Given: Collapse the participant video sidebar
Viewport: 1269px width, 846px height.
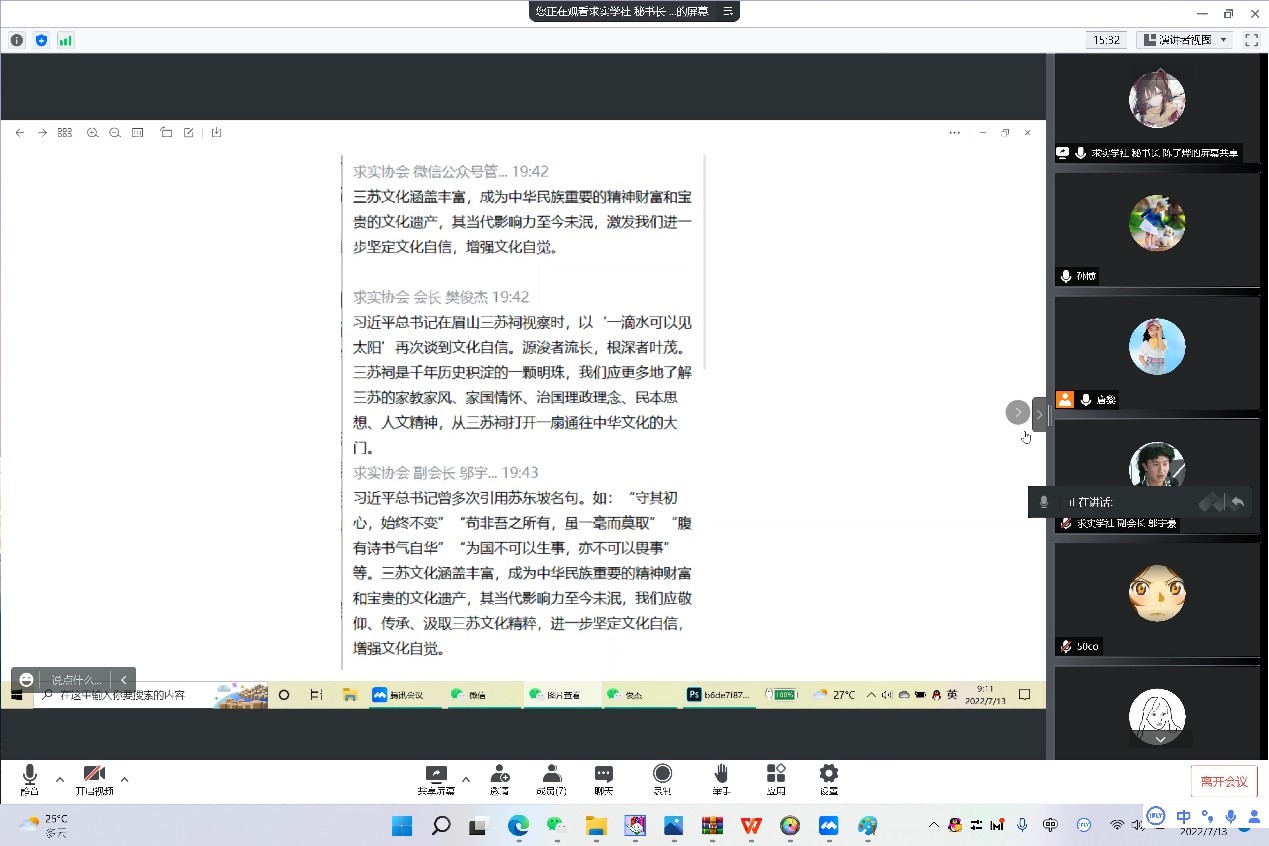Looking at the screenshot, I should pyautogui.click(x=1039, y=413).
